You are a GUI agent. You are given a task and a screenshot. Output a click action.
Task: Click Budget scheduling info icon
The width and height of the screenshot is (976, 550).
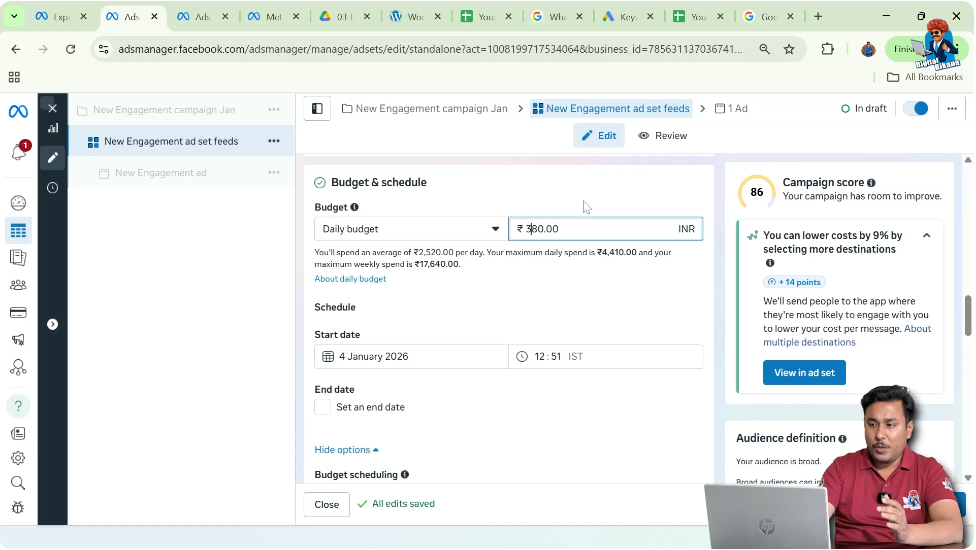pyautogui.click(x=405, y=475)
